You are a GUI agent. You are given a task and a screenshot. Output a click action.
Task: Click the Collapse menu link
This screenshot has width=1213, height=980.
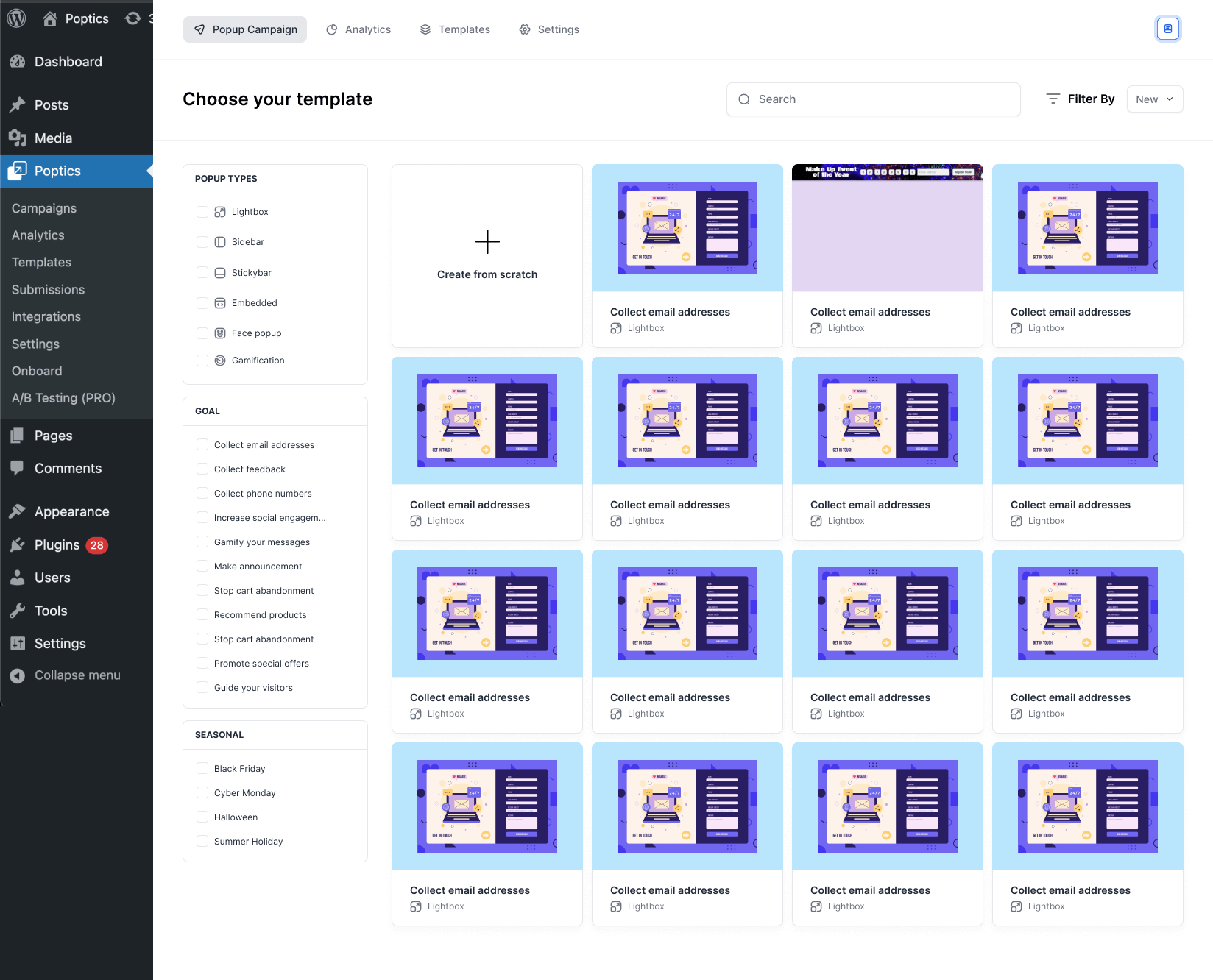coord(77,675)
